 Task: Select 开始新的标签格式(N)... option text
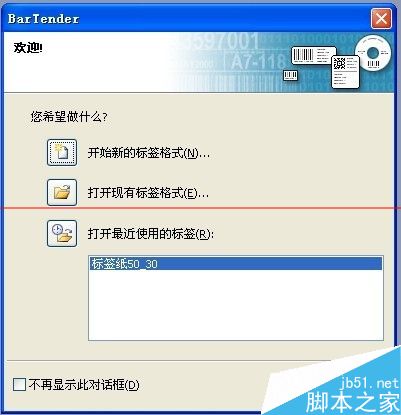click(x=149, y=153)
